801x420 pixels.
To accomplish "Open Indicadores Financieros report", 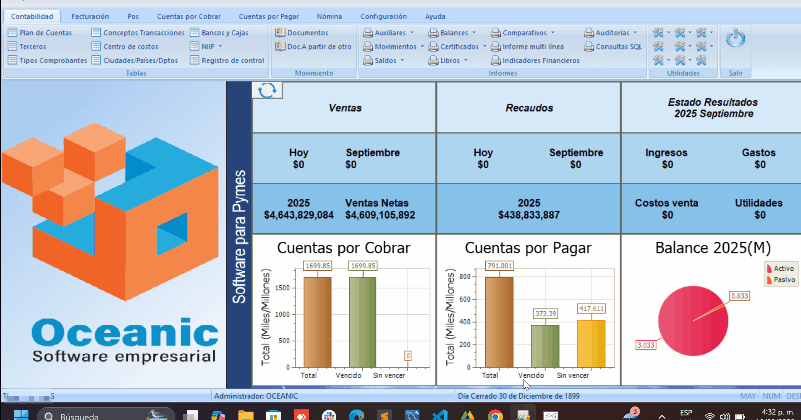I will [x=541, y=60].
